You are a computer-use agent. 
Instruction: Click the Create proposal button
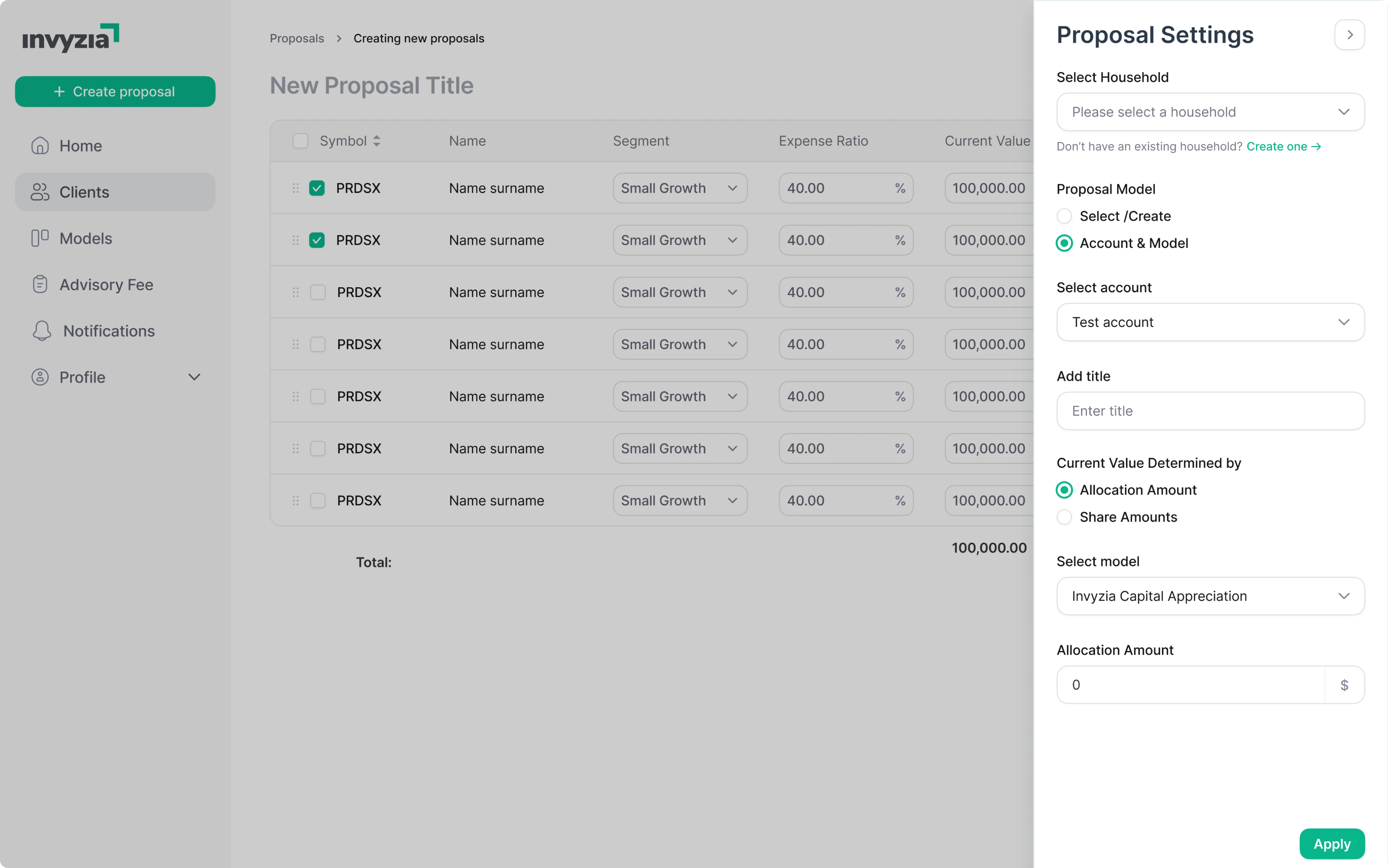tap(115, 91)
